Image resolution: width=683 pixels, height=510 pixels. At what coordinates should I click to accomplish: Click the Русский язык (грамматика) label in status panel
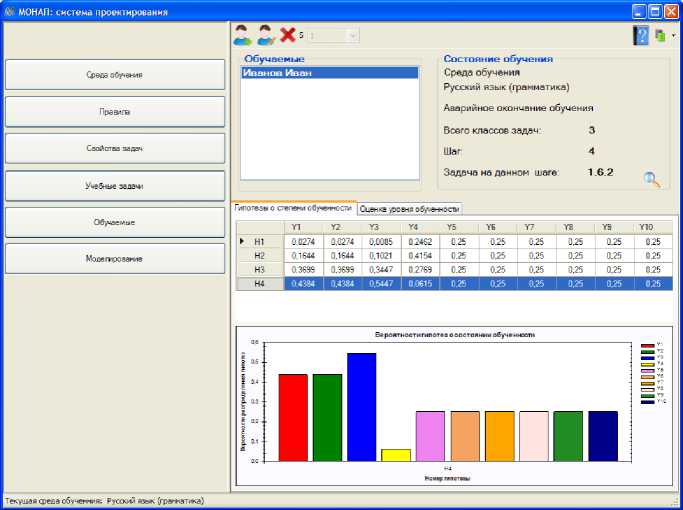pyautogui.click(x=506, y=87)
